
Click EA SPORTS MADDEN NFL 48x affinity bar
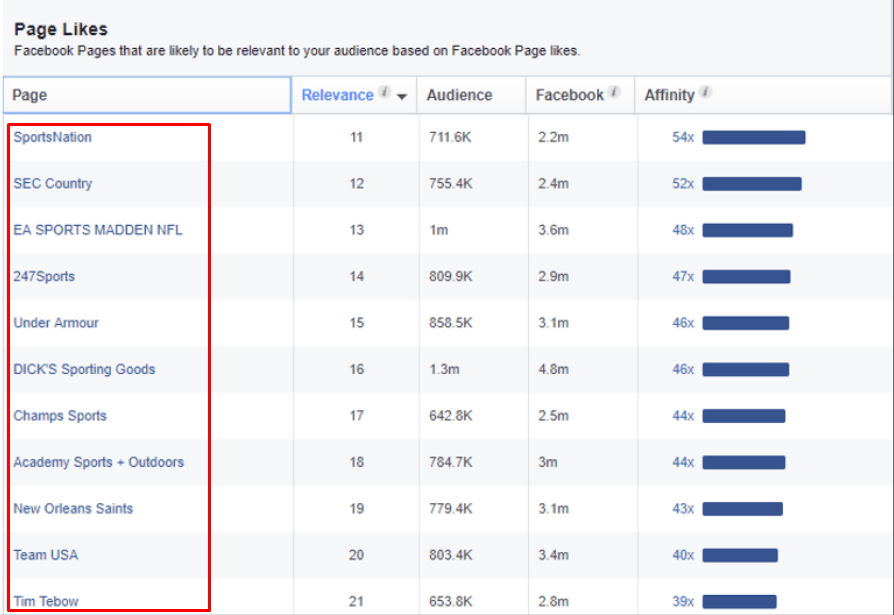[x=747, y=230]
